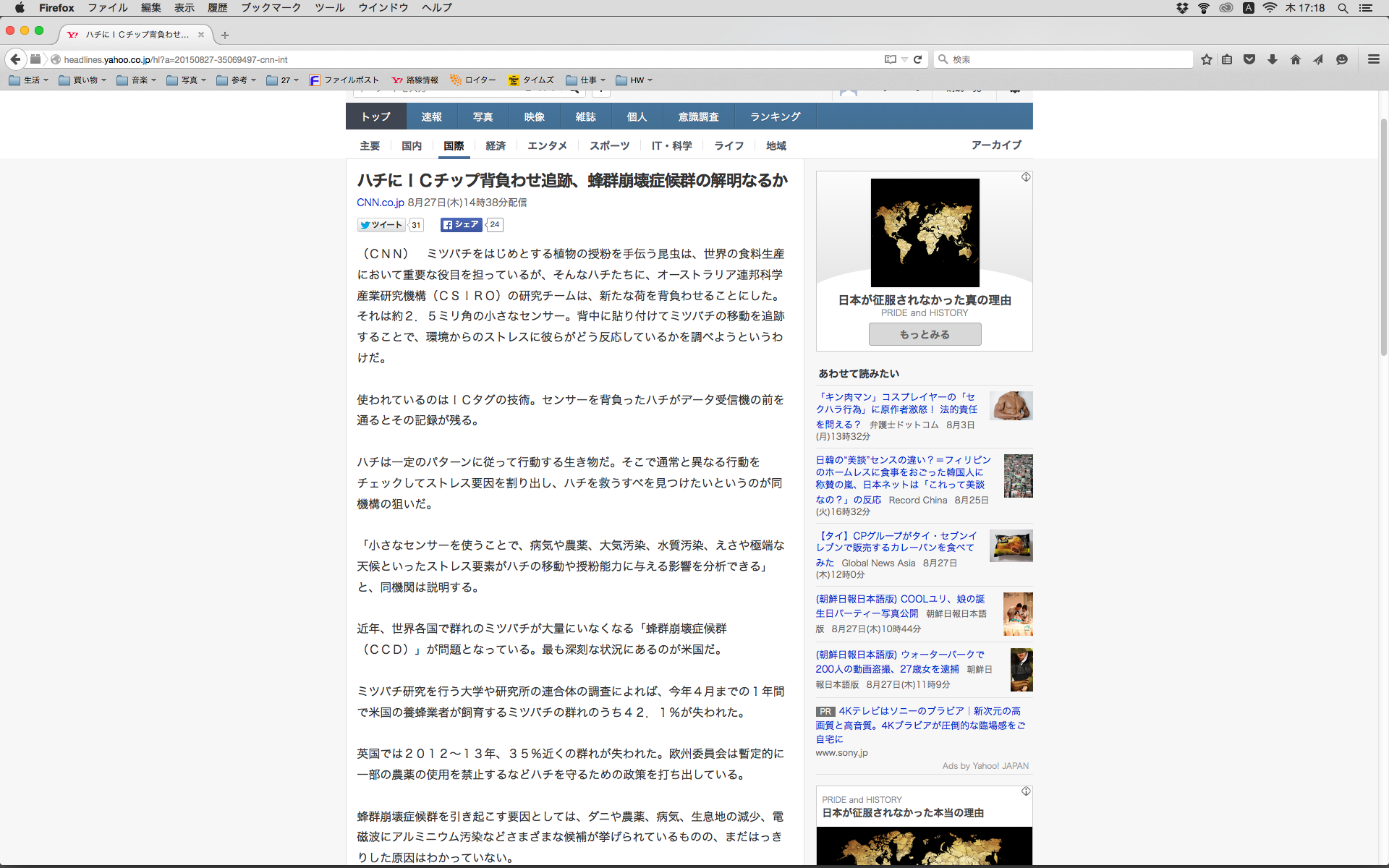Save page to Pocket

tap(1249, 59)
